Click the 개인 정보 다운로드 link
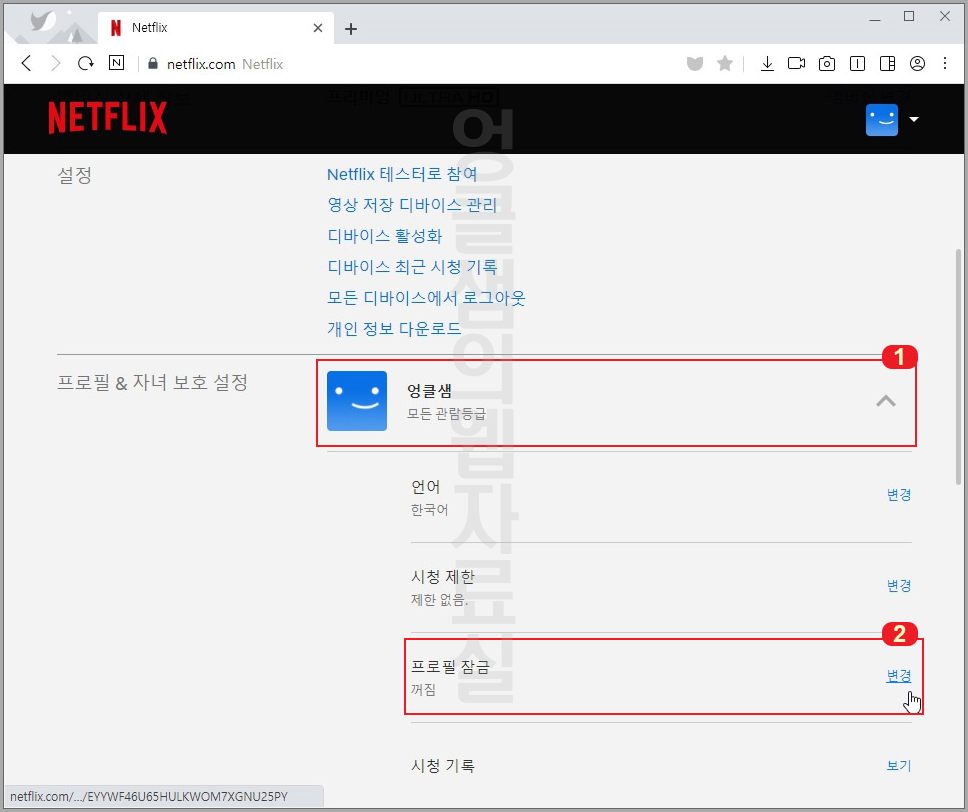This screenshot has width=968, height=812. (x=394, y=329)
